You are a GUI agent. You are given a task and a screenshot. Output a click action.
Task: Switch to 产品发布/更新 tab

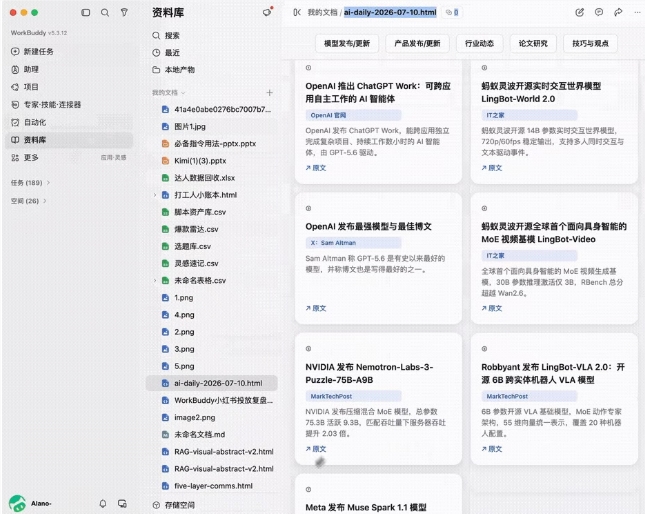pos(417,43)
